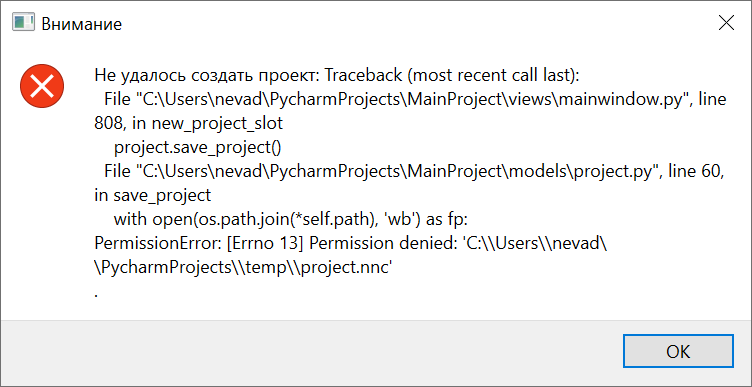Viewport: 752px width, 387px height.
Task: Click the application icon in the title bar
Action: [24, 23]
